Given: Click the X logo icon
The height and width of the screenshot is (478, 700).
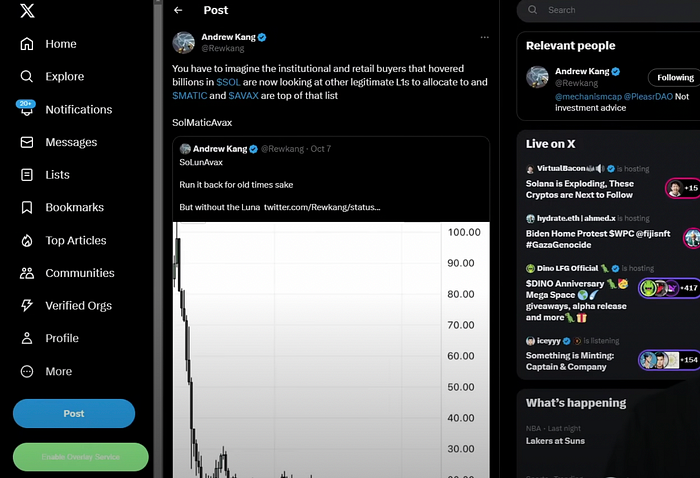Looking at the screenshot, I should pos(28,11).
